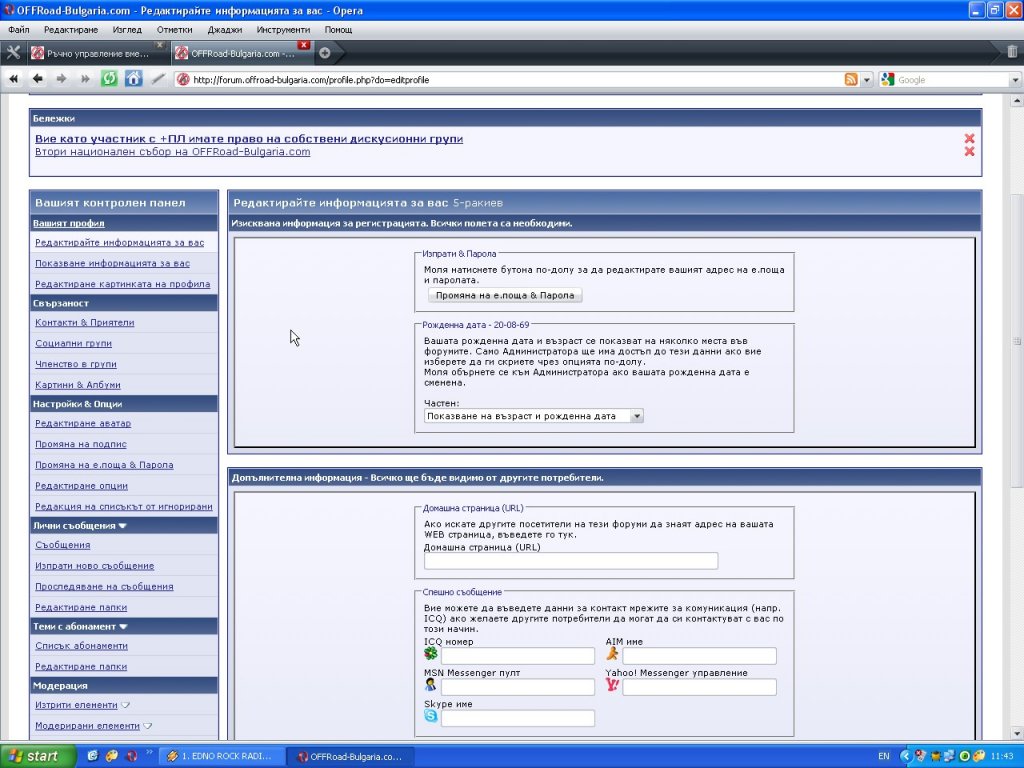Open the Помощ menu

(338, 29)
